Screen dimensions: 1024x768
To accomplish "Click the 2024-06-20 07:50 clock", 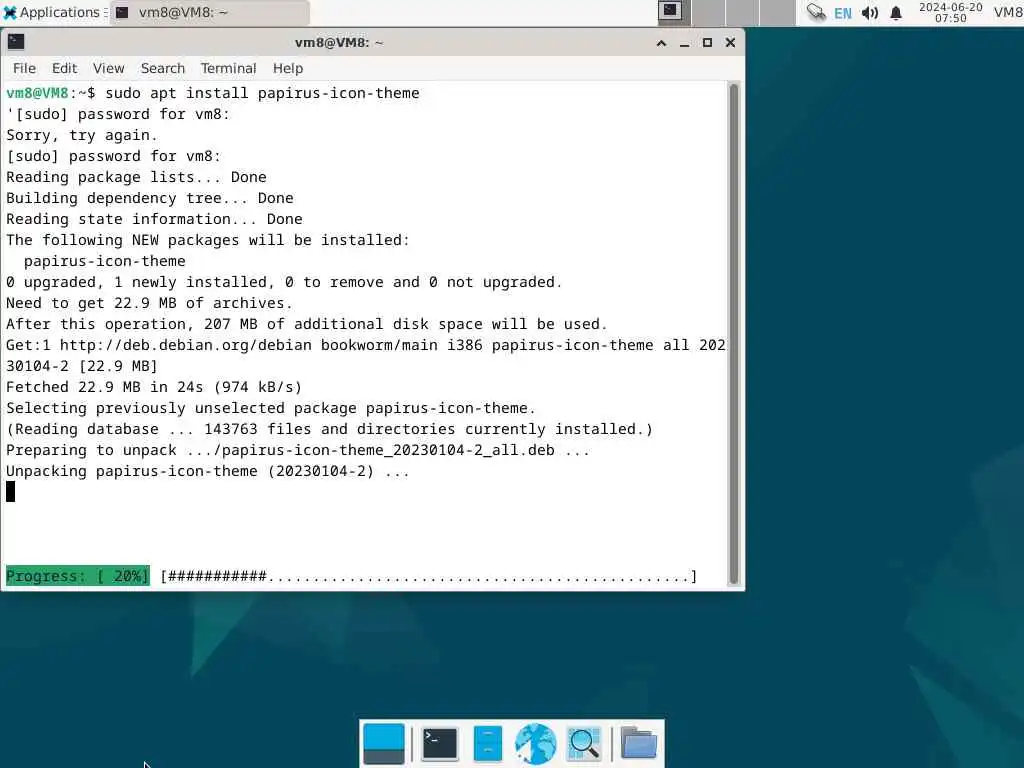I will (x=950, y=12).
